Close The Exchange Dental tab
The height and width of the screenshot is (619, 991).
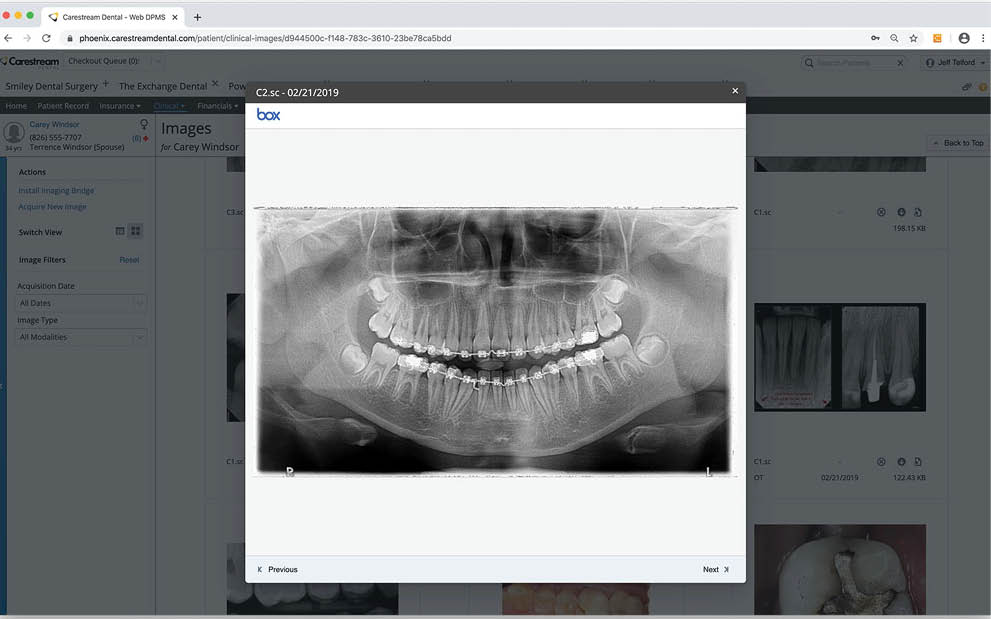point(215,85)
